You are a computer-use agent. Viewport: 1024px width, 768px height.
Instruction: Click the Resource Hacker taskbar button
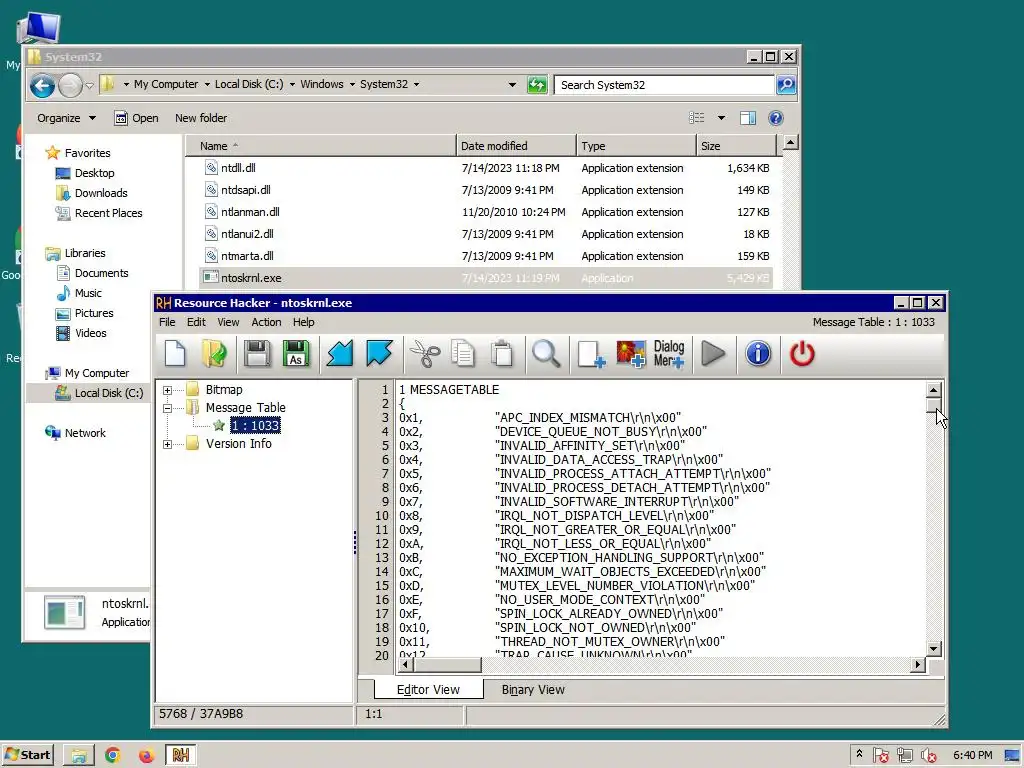[x=181, y=756]
